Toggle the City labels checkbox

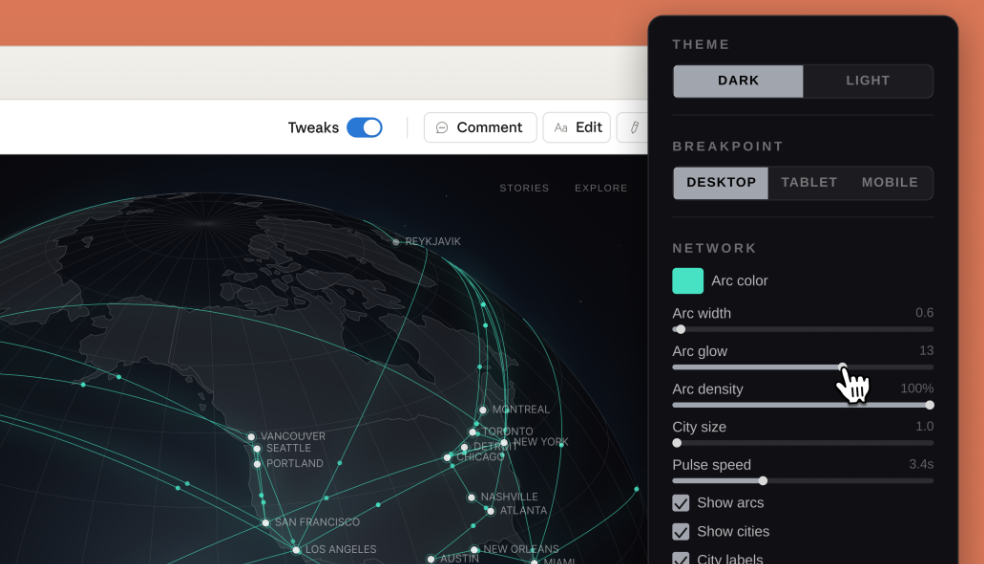(x=681, y=558)
